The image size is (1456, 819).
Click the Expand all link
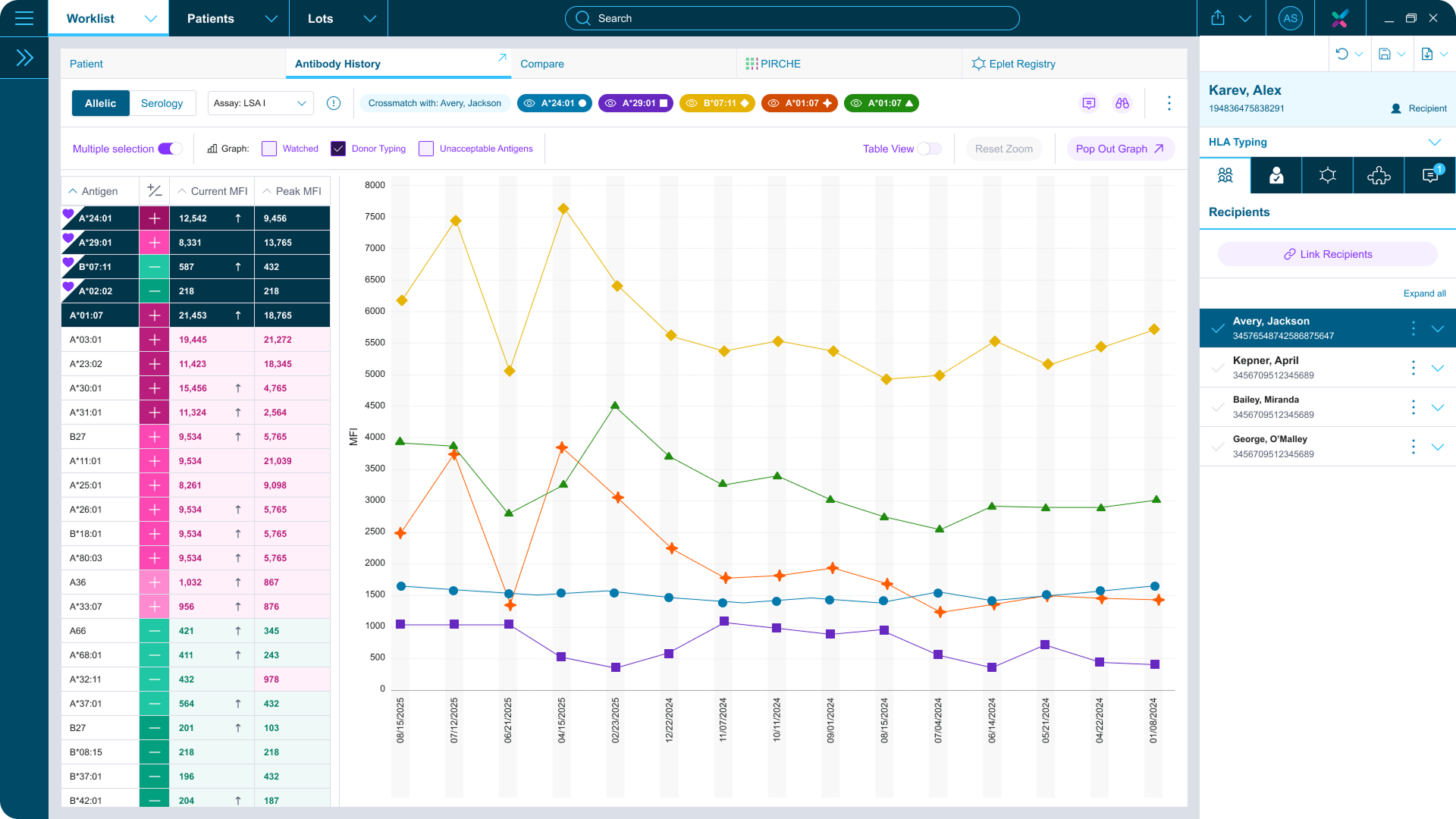[1424, 293]
